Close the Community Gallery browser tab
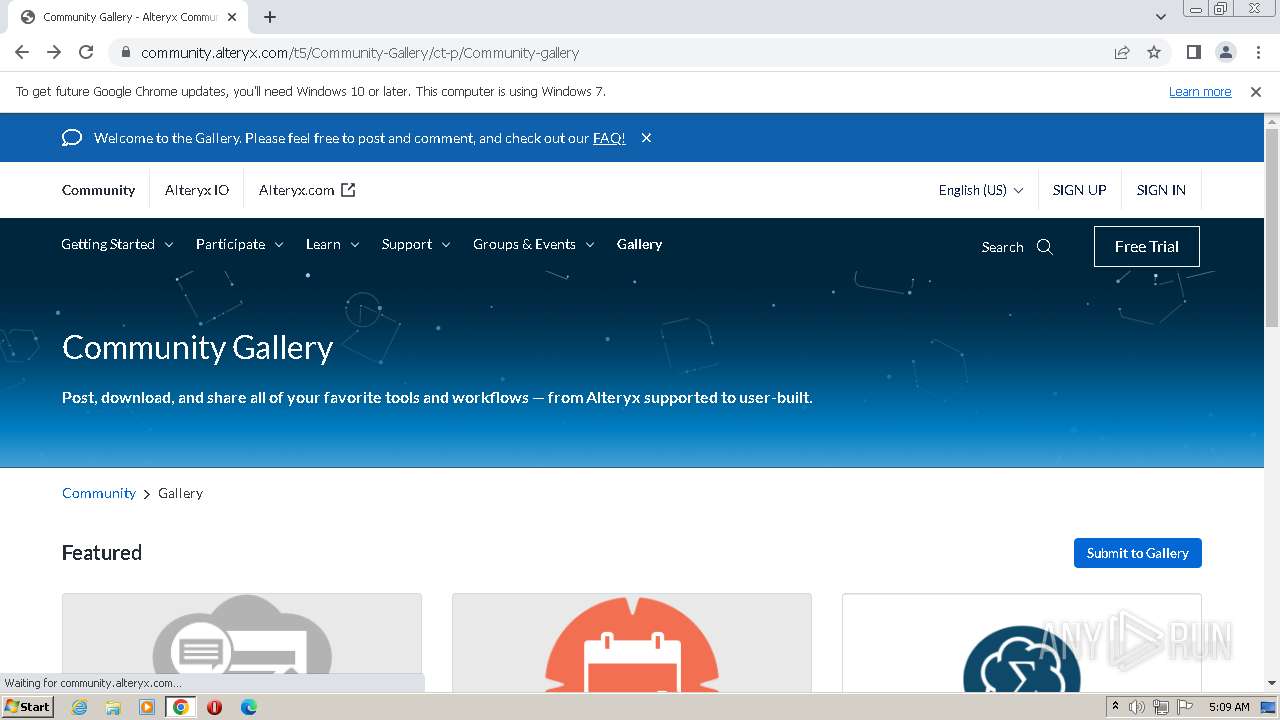 pyautogui.click(x=232, y=17)
